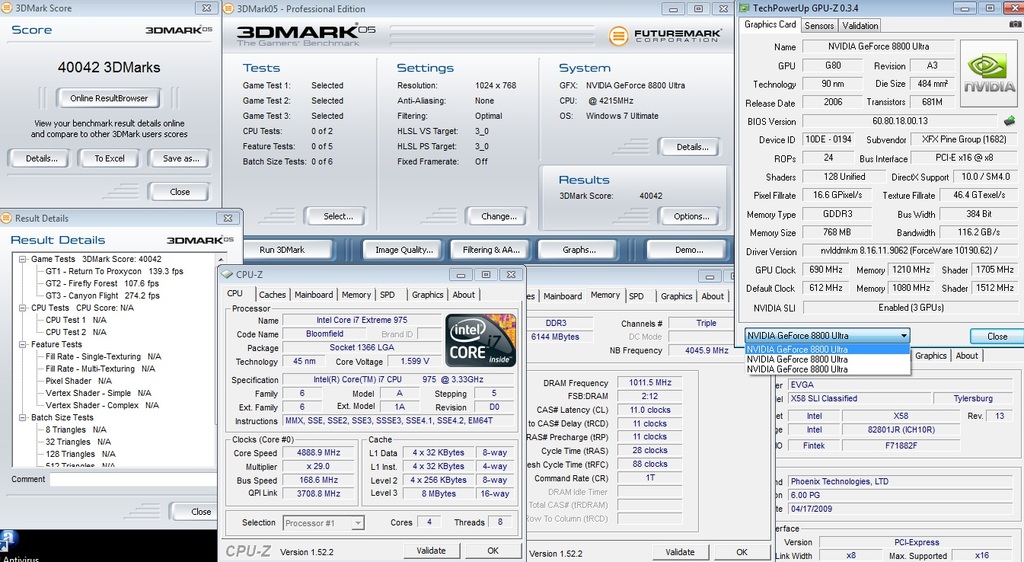
Task: Click the Details button in Score window
Action: [41, 158]
